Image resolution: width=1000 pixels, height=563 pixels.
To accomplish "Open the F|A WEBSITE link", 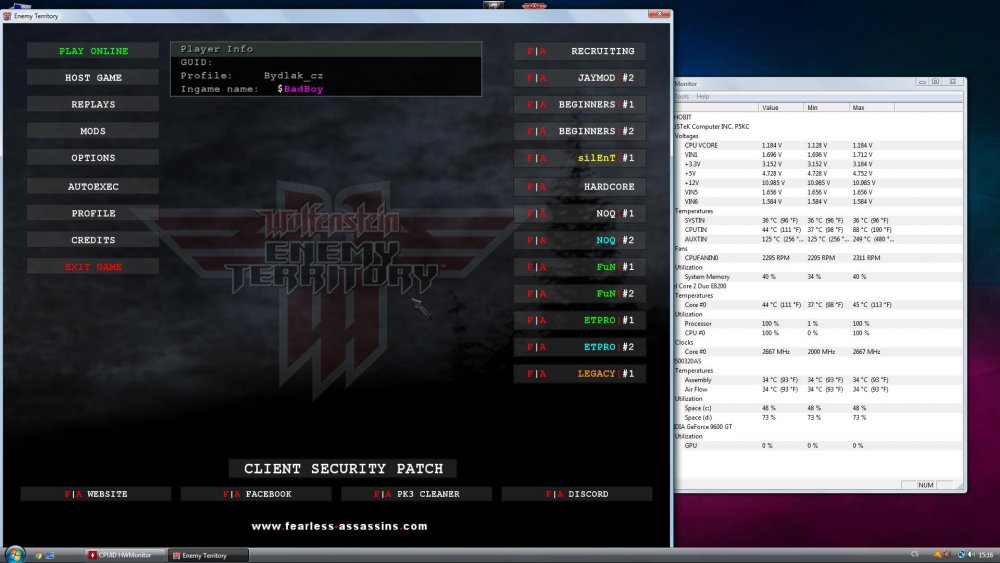I will coord(96,494).
